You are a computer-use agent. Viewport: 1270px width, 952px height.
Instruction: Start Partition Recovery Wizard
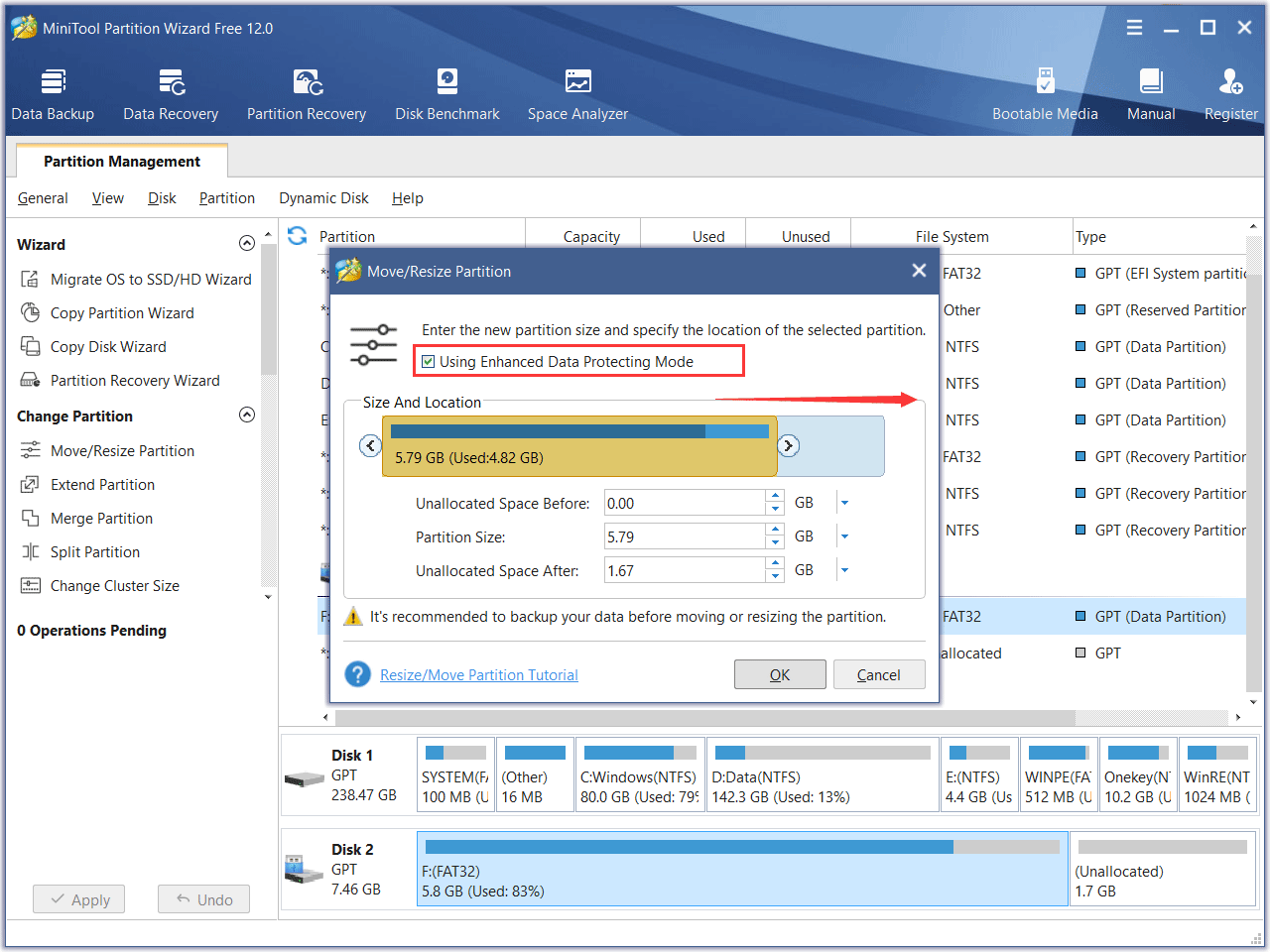coord(135,381)
